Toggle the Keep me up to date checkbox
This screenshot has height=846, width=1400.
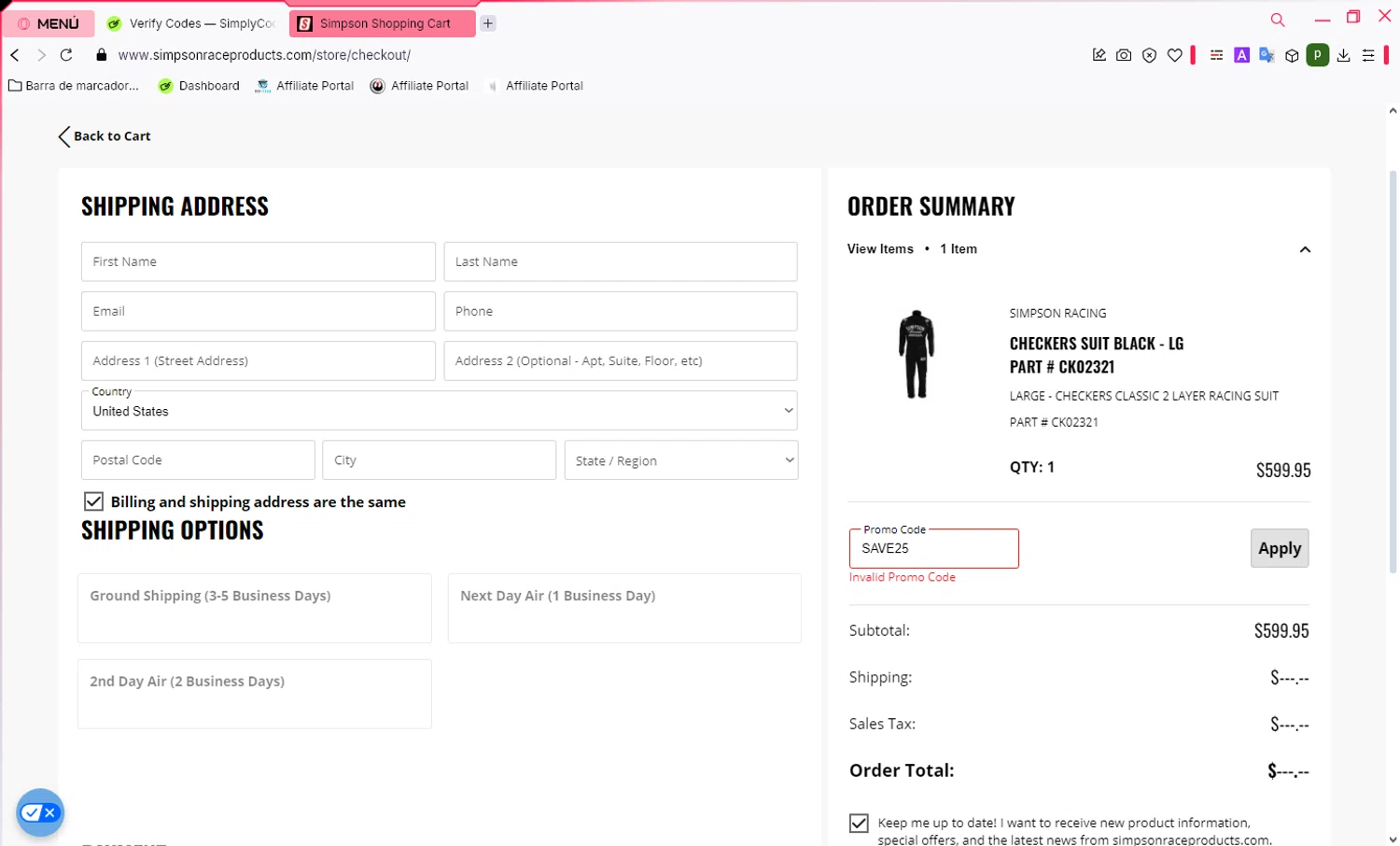pos(859,823)
